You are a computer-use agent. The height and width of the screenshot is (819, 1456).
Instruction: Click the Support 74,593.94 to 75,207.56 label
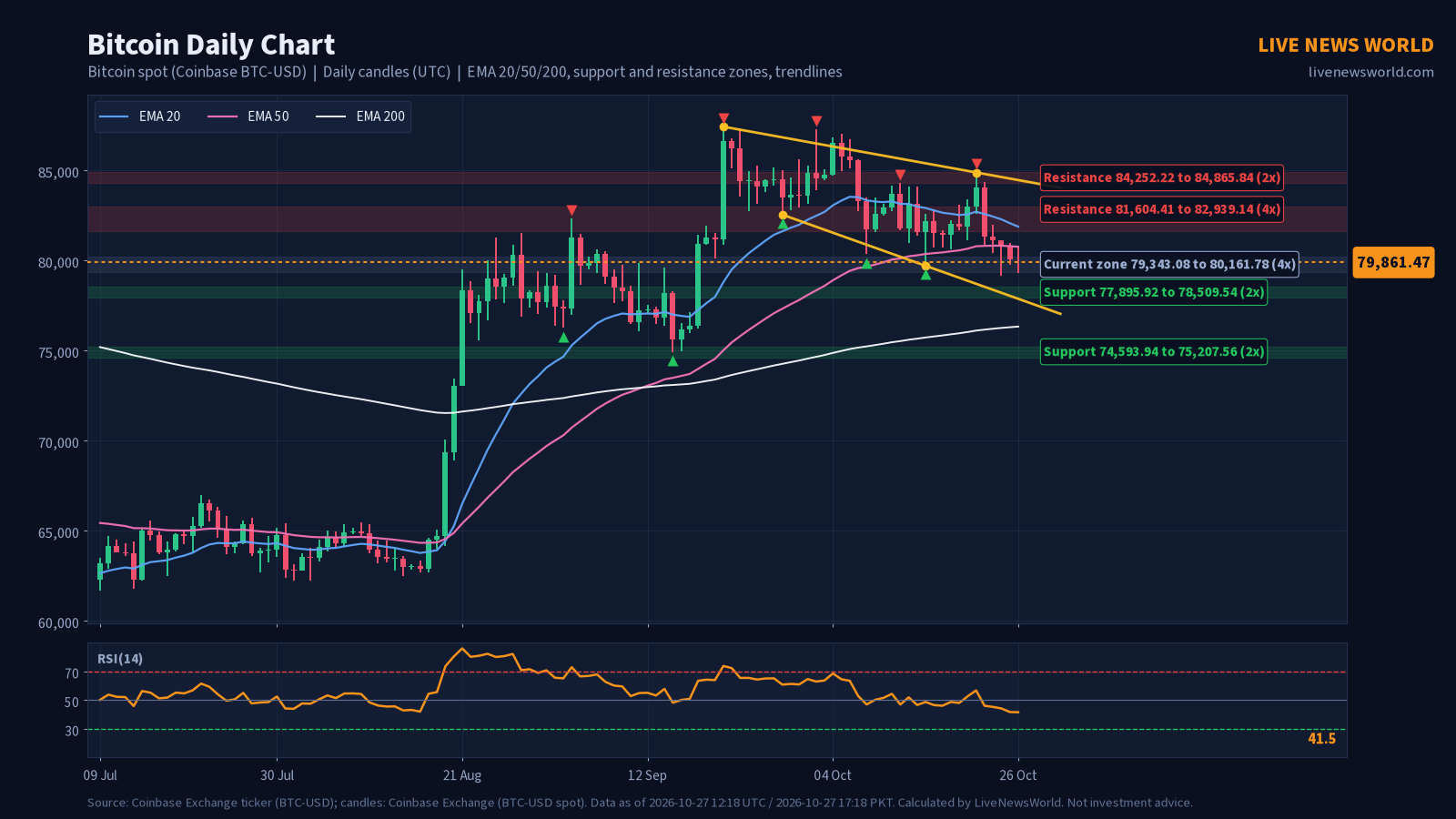1154,351
